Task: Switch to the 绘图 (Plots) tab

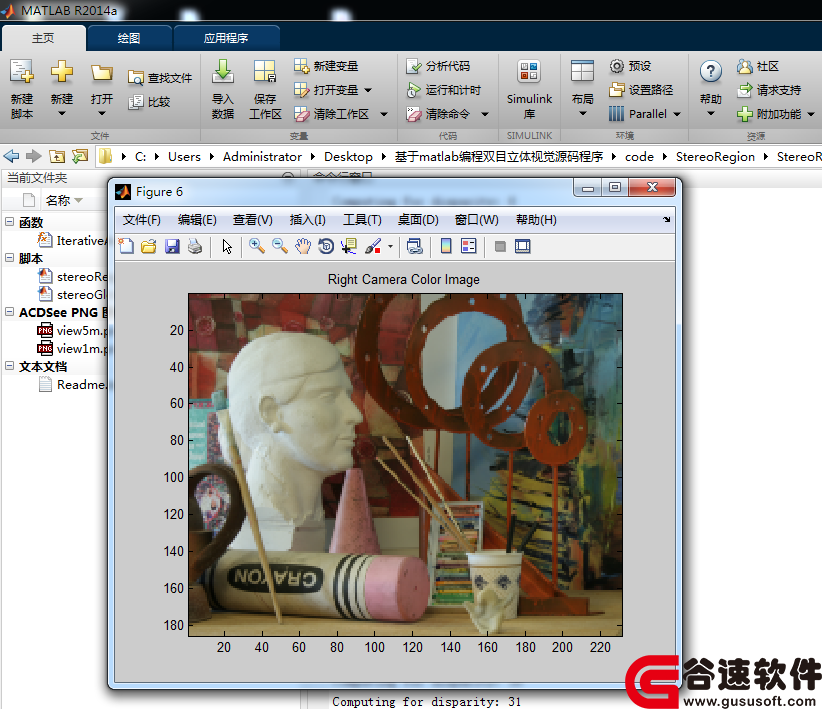Action: click(129, 38)
